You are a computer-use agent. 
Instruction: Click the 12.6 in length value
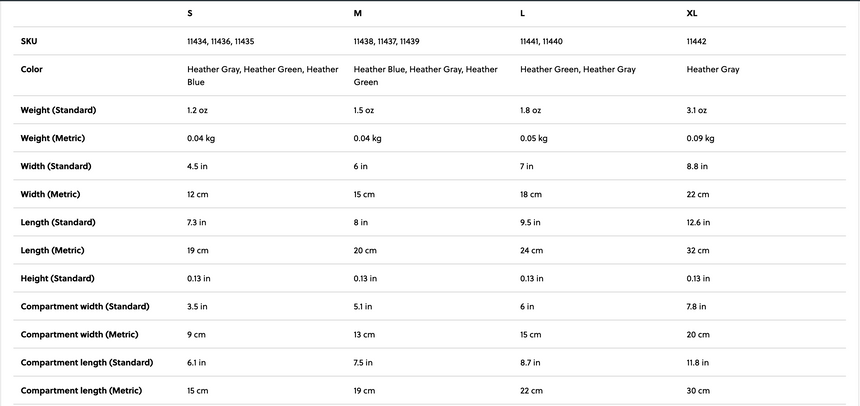coord(698,222)
